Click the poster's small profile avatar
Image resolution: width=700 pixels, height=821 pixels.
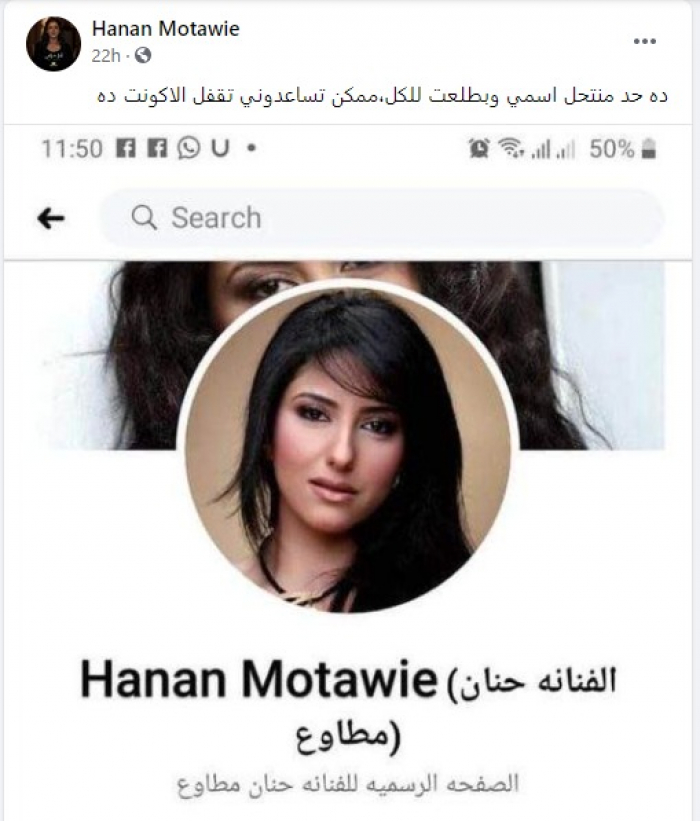(x=53, y=43)
